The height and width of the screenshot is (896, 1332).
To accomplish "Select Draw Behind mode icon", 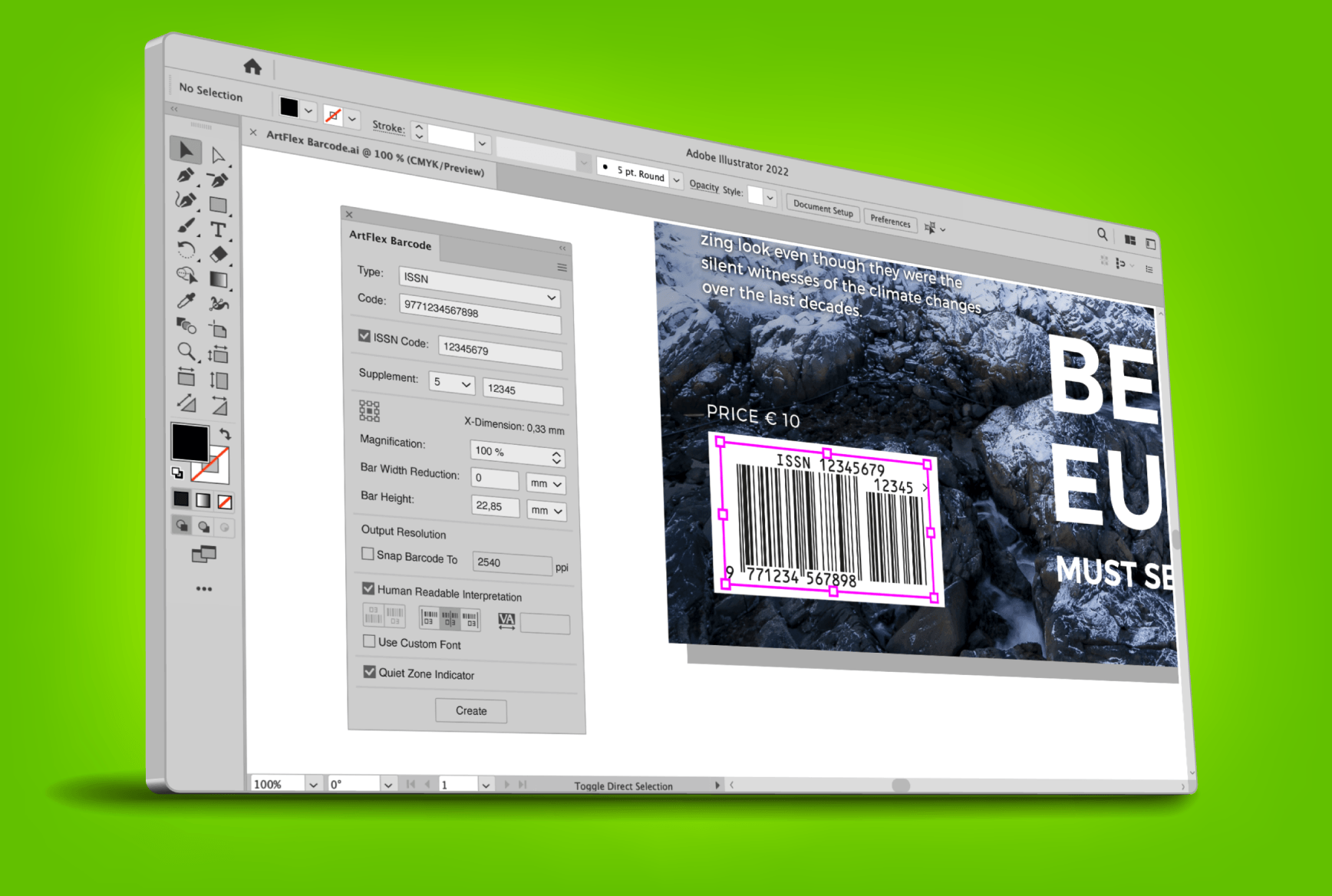I will (203, 526).
